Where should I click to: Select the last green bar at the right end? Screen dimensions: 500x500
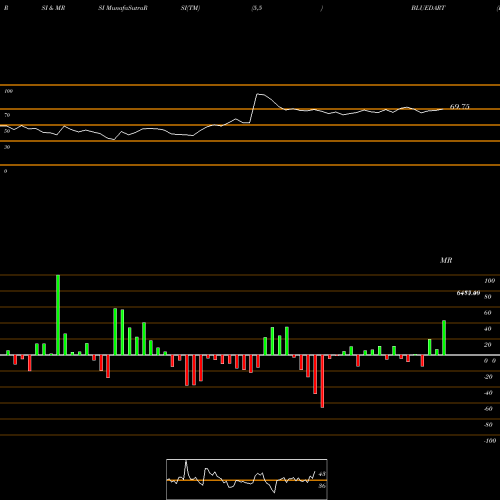click(x=444, y=338)
